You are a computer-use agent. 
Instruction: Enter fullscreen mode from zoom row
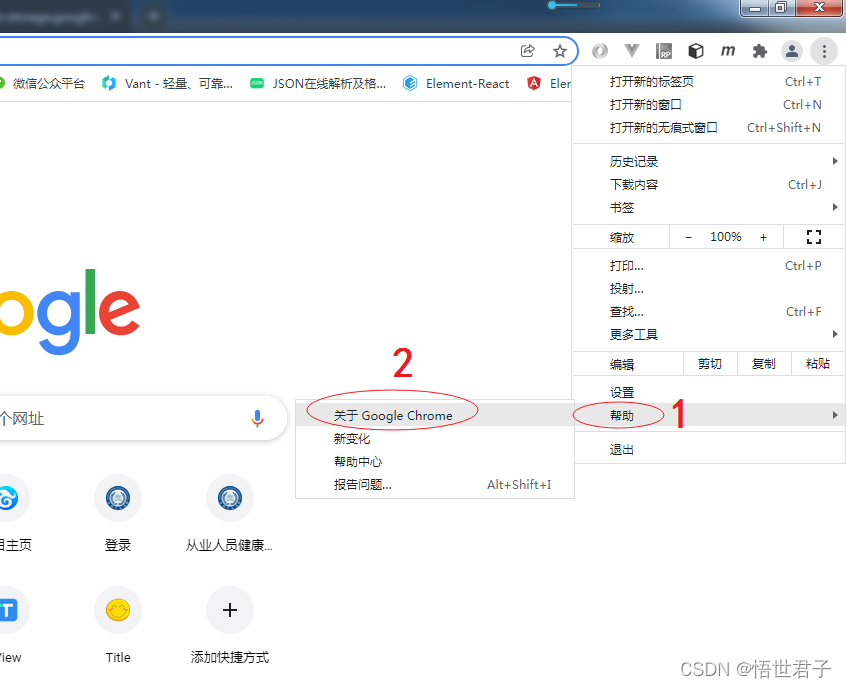[x=814, y=237]
